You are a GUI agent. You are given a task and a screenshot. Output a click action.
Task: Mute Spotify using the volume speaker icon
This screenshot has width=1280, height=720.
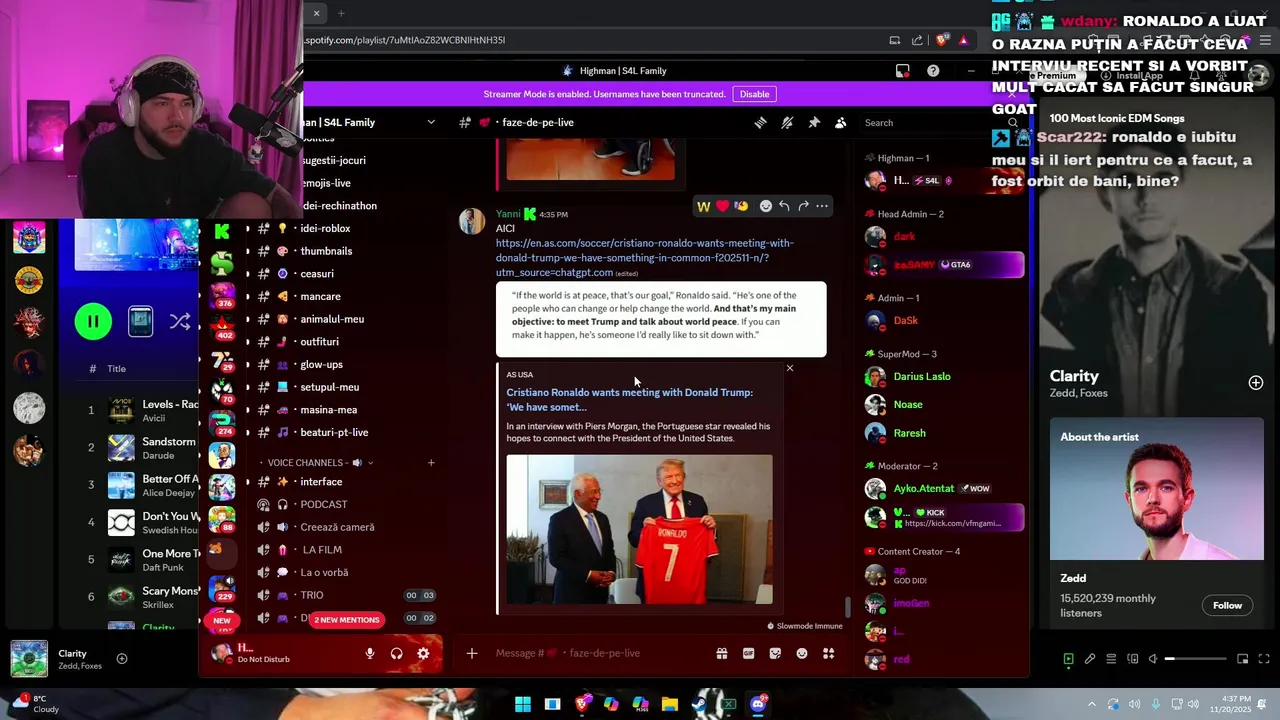coord(1153,659)
